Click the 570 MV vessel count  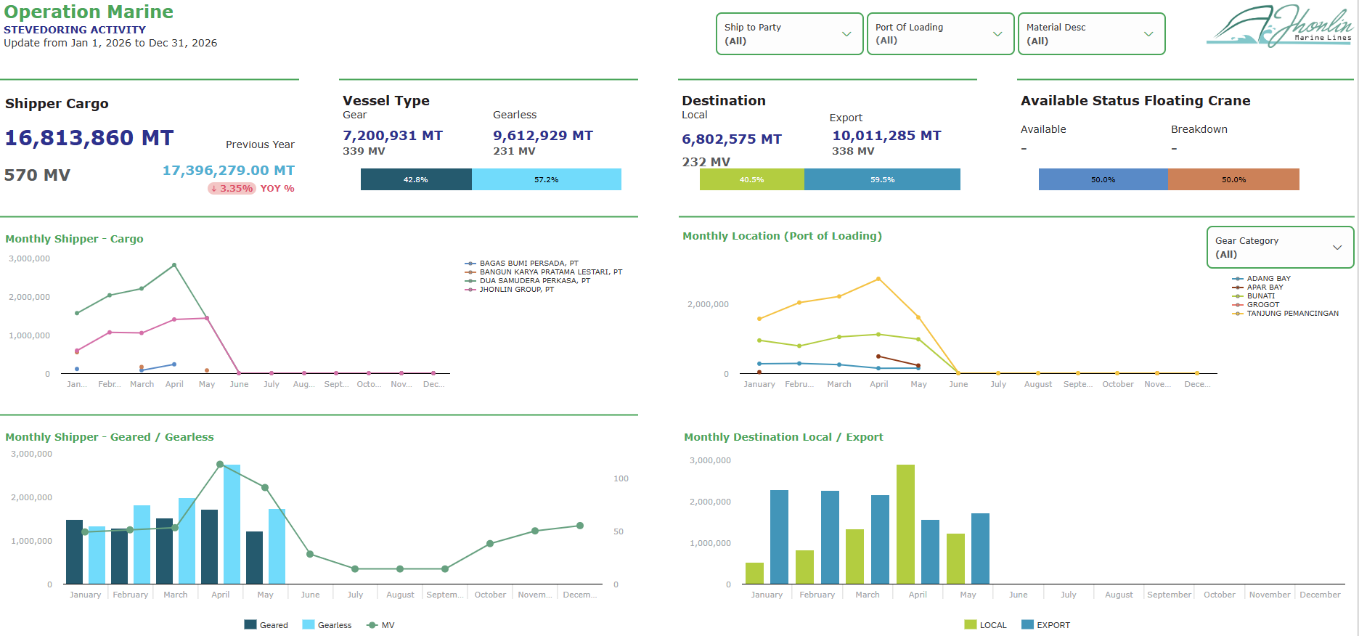[x=37, y=175]
